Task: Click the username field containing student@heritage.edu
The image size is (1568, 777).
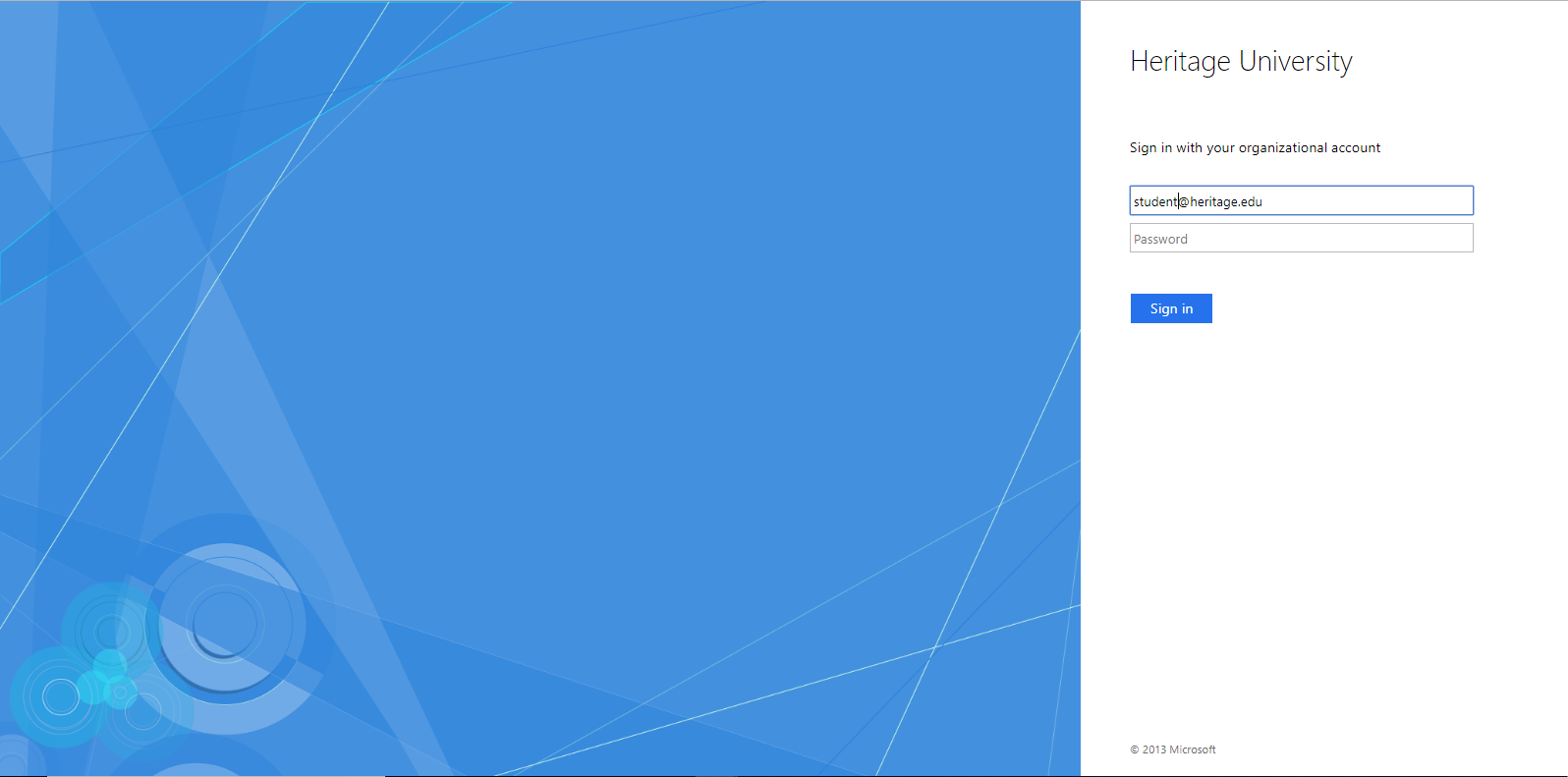Action: [x=1301, y=200]
